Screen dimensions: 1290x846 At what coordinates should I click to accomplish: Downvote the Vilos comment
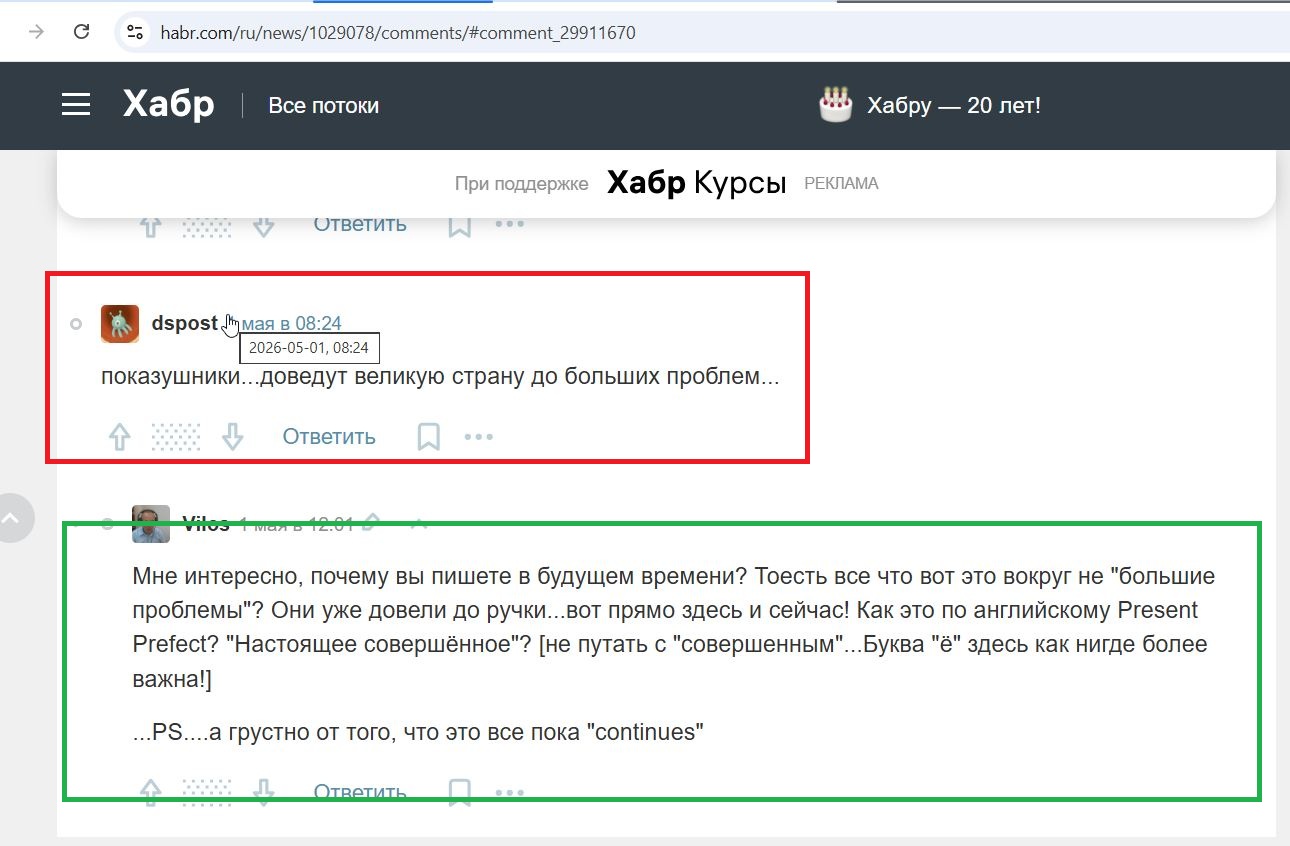click(263, 793)
